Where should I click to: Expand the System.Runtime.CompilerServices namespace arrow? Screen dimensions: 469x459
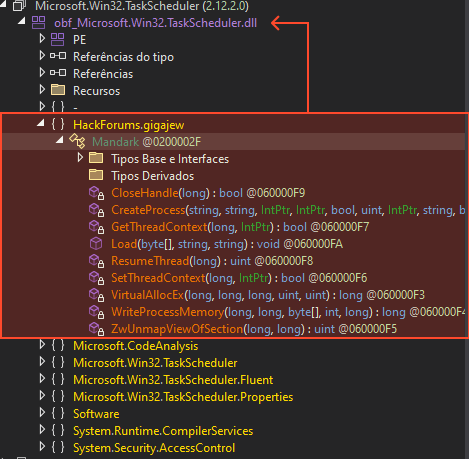42,429
